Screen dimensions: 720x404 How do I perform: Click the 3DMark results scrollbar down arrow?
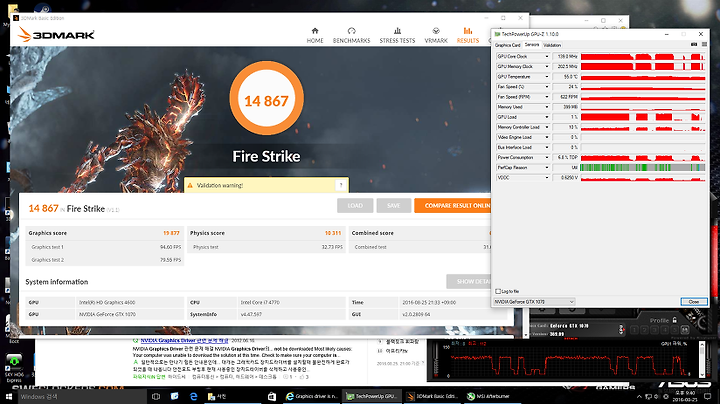(526, 335)
